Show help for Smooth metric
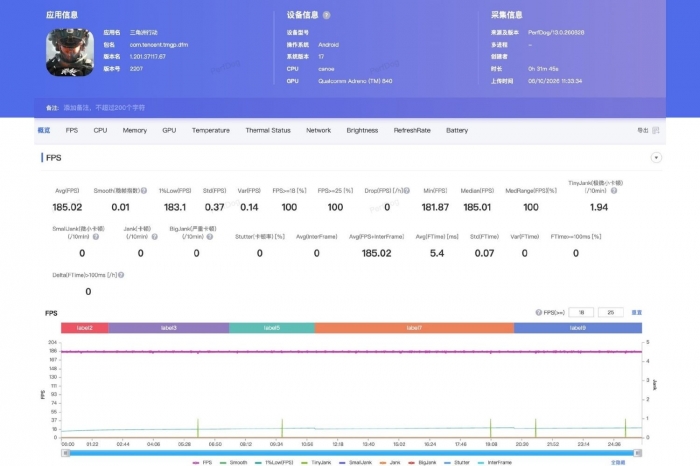Screen dimensions: 700x466 tap(144, 191)
